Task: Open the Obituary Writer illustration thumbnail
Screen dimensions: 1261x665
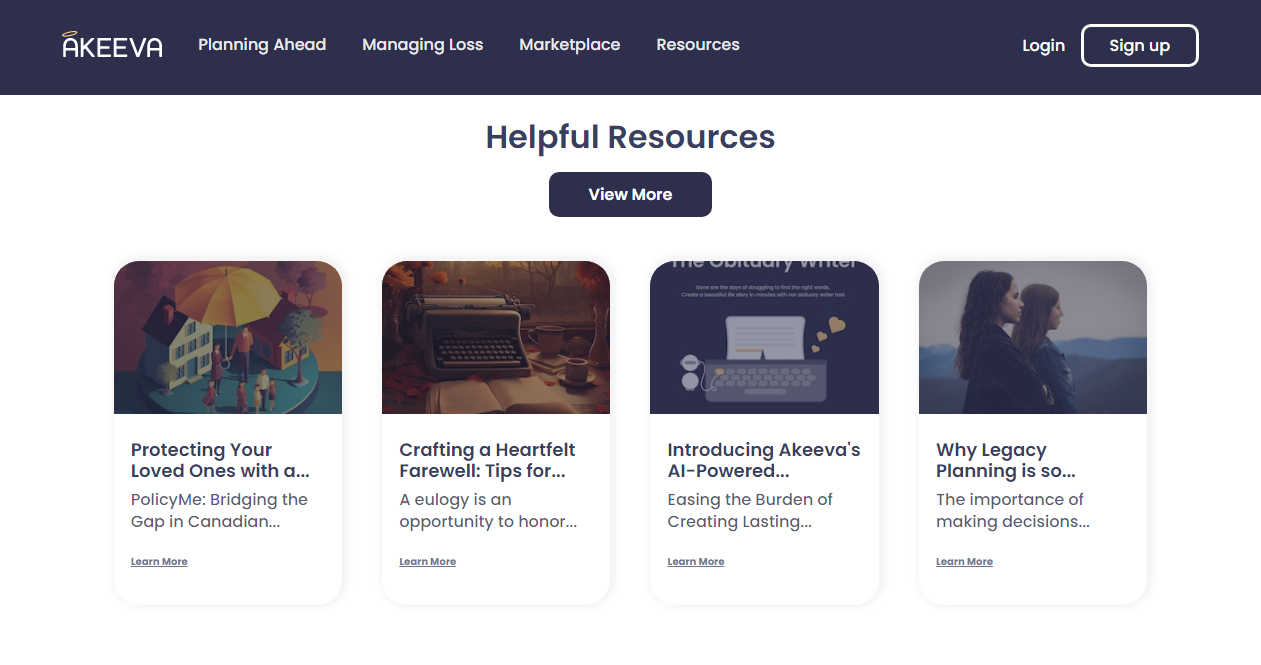Action: pyautogui.click(x=764, y=337)
